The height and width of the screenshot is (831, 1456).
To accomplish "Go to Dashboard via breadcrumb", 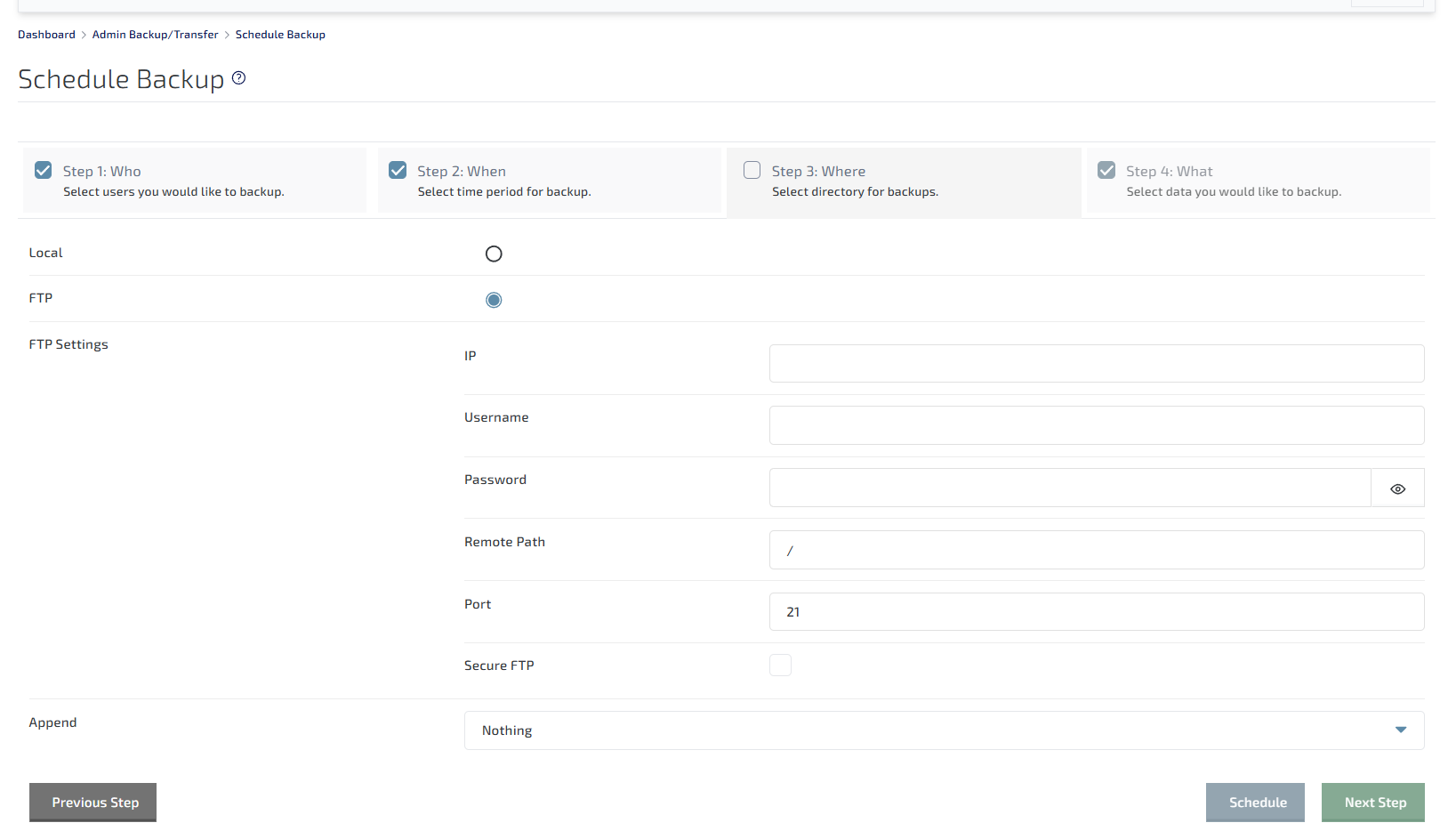I will 46,35.
